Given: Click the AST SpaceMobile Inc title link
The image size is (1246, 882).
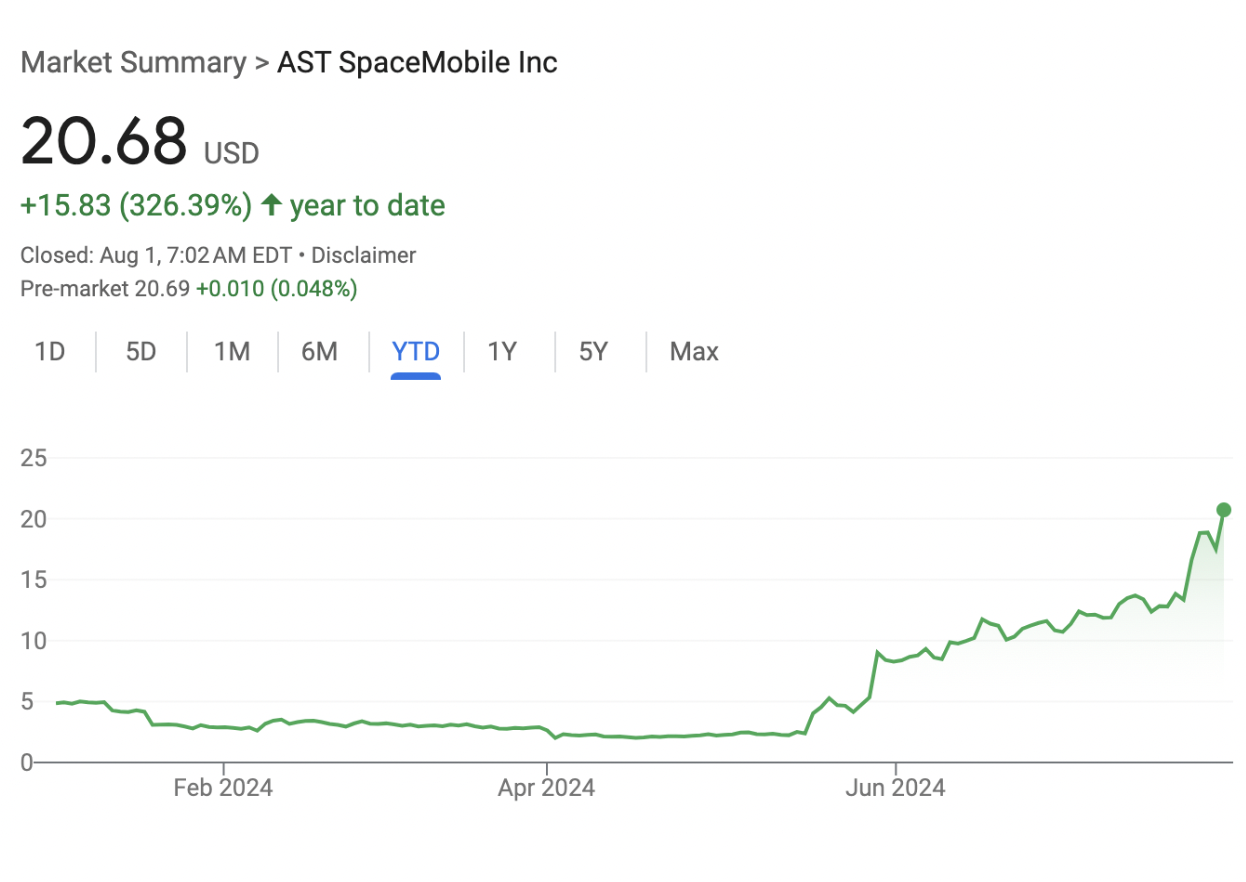Looking at the screenshot, I should tap(416, 62).
